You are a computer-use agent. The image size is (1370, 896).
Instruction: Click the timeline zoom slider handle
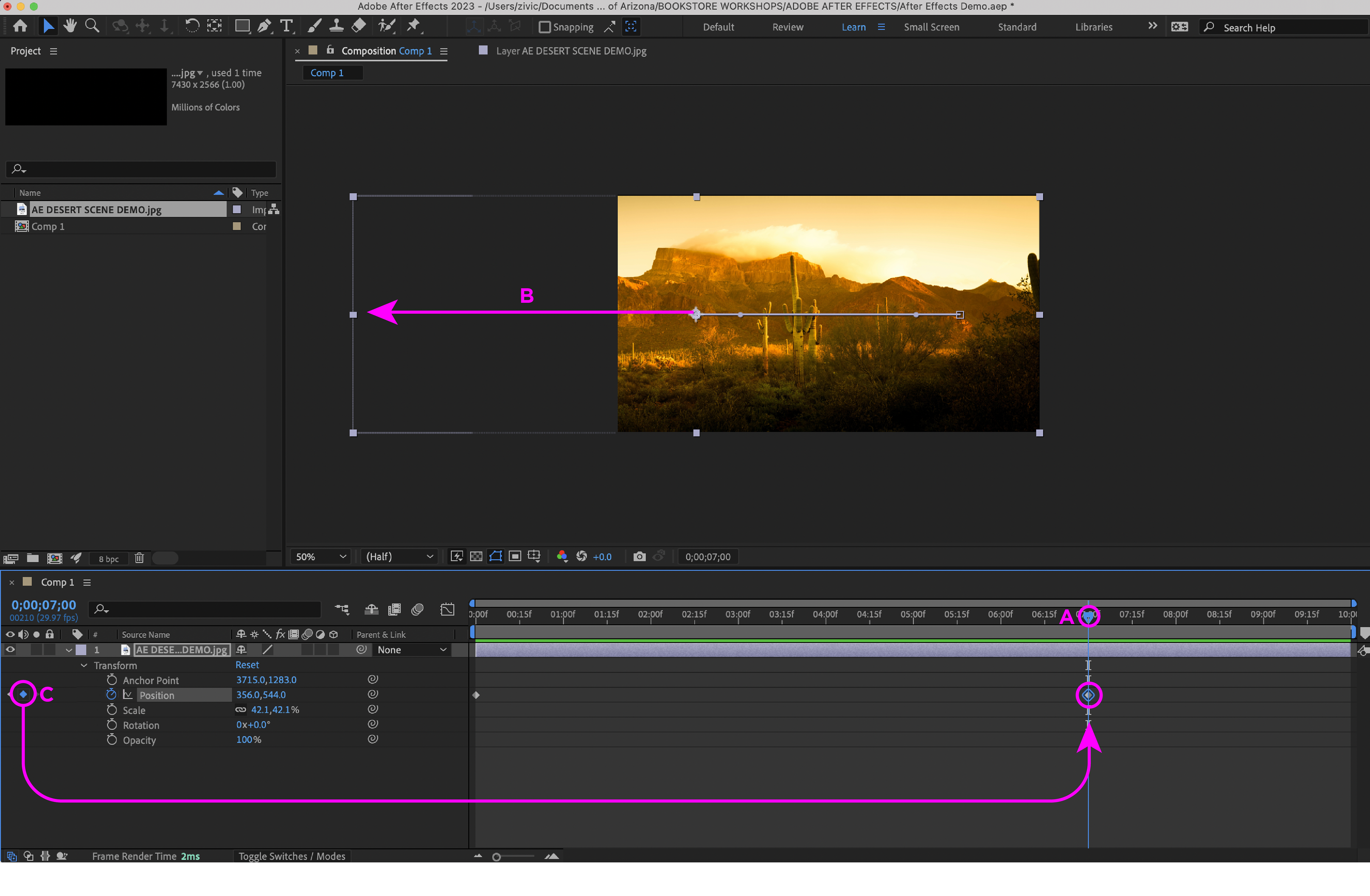coord(496,857)
